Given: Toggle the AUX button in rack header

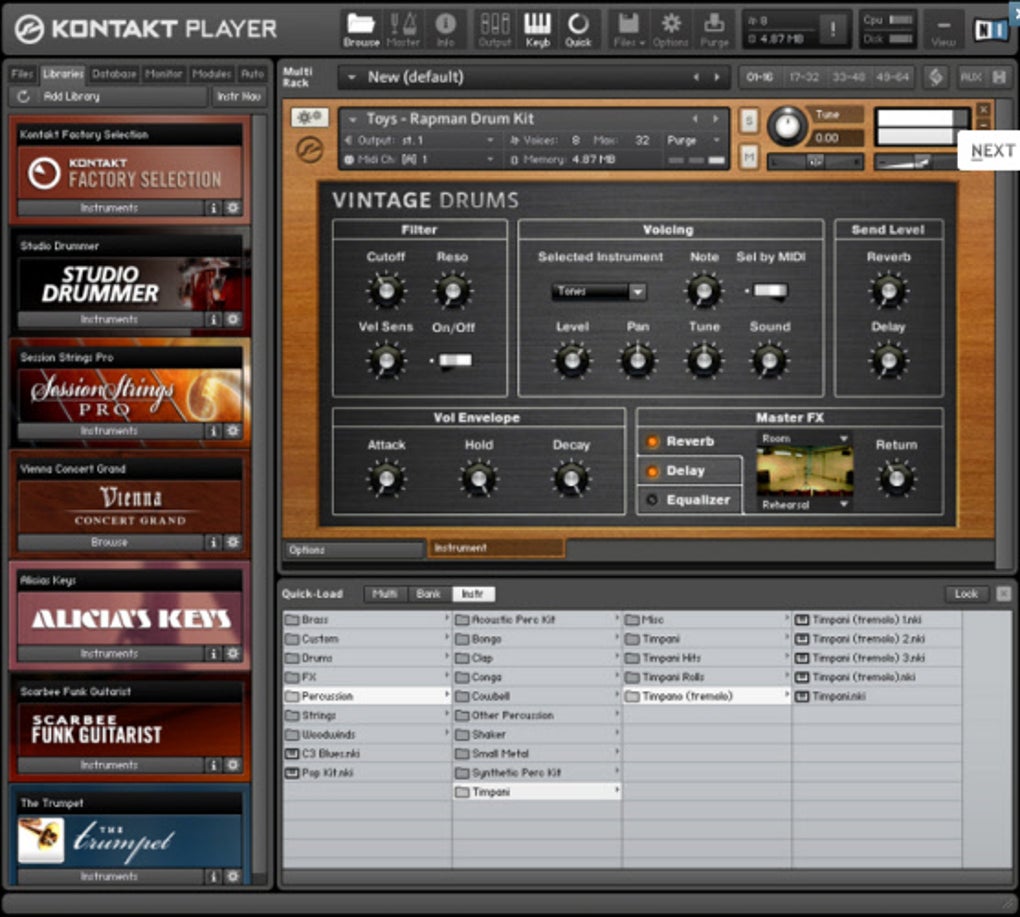Looking at the screenshot, I should [971, 77].
